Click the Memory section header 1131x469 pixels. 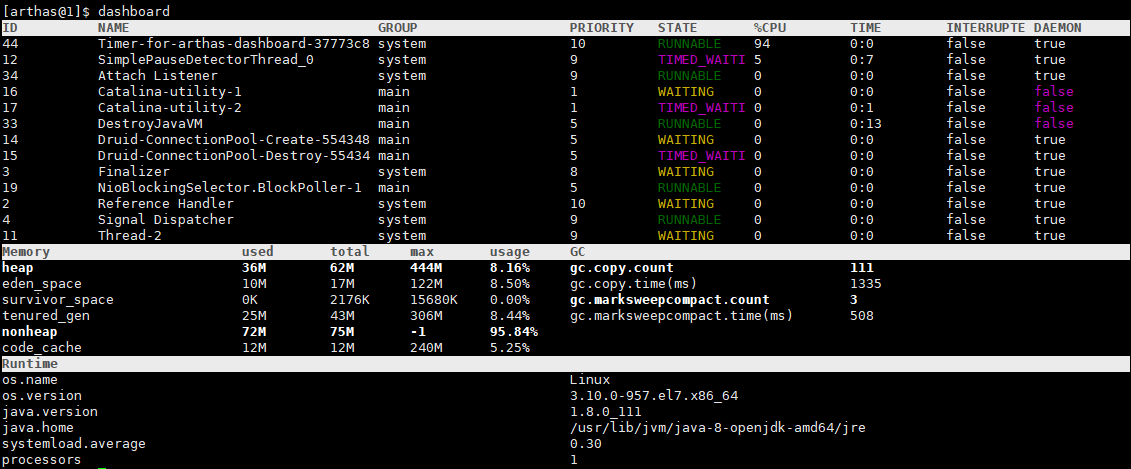click(x=26, y=252)
